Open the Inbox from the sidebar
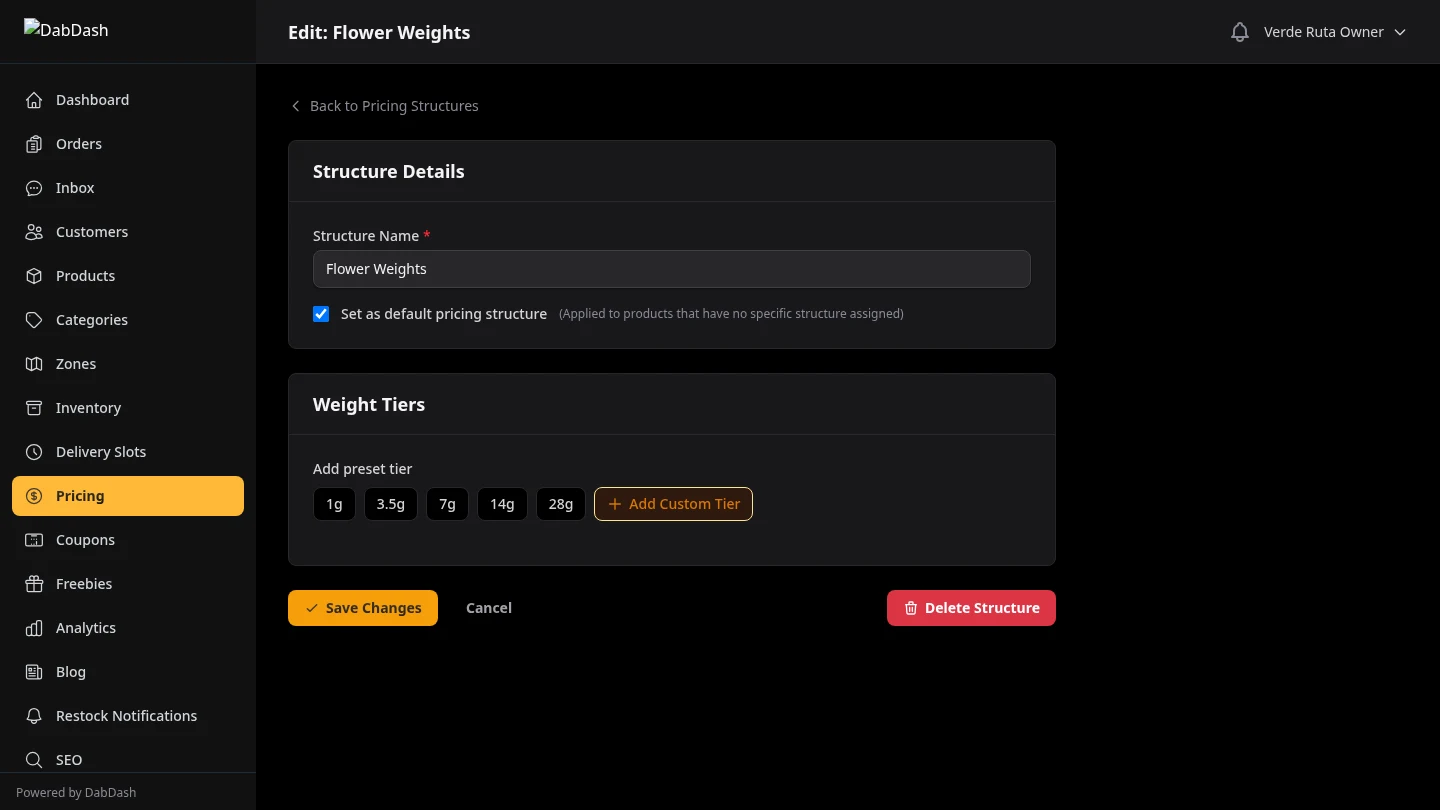The image size is (1440, 810). pos(74,188)
